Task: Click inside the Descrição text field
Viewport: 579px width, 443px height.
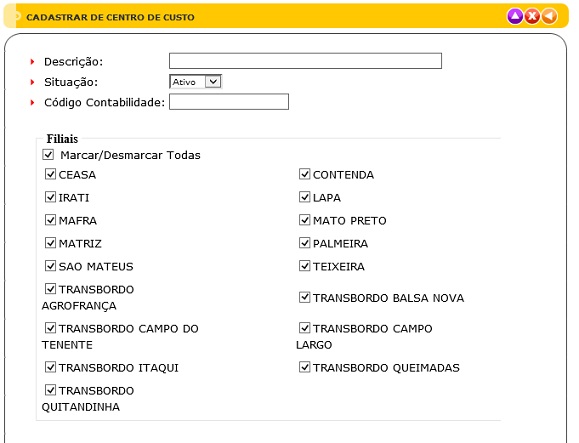Action: 305,61
